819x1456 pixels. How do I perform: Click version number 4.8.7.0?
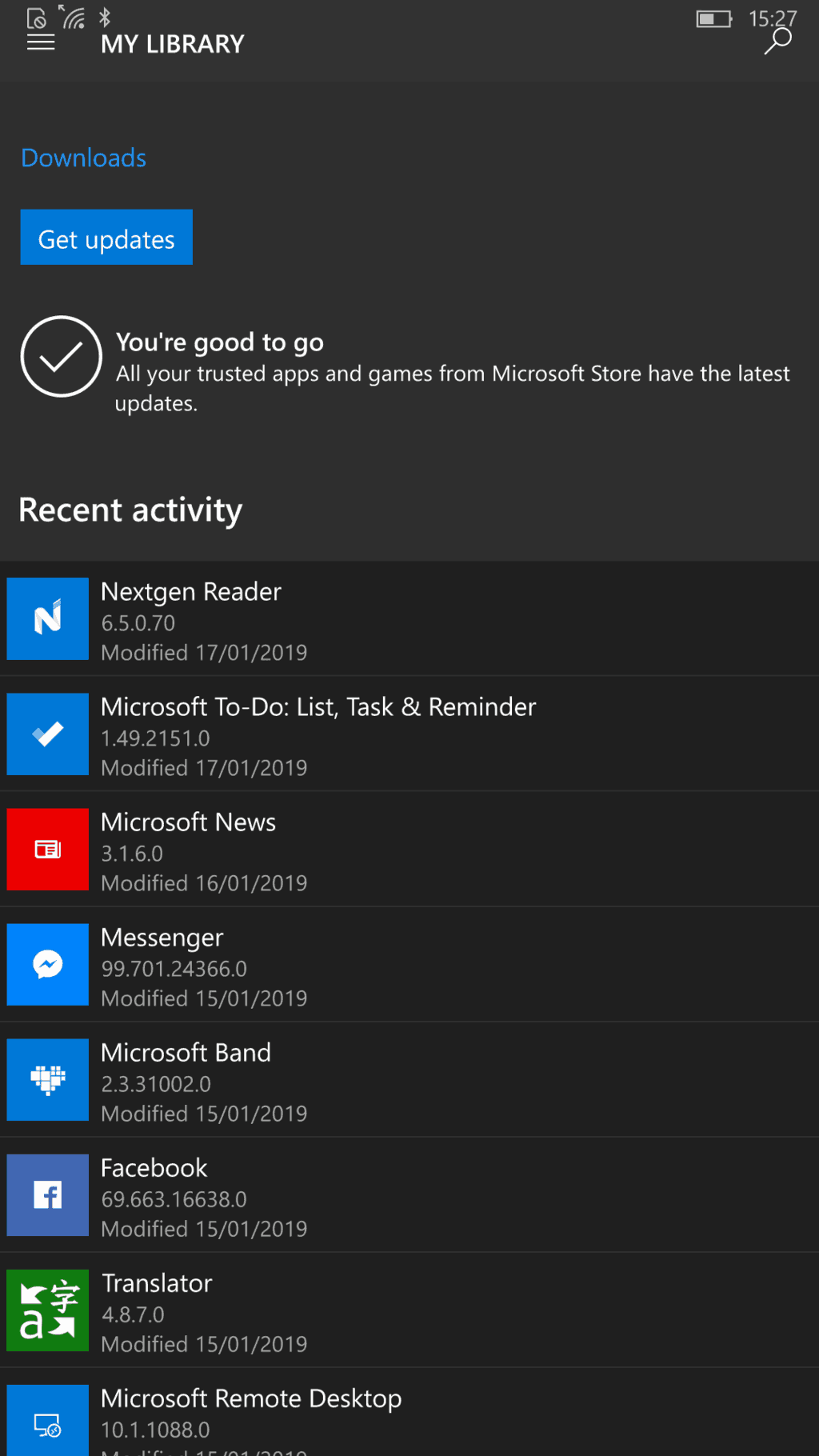point(133,1314)
